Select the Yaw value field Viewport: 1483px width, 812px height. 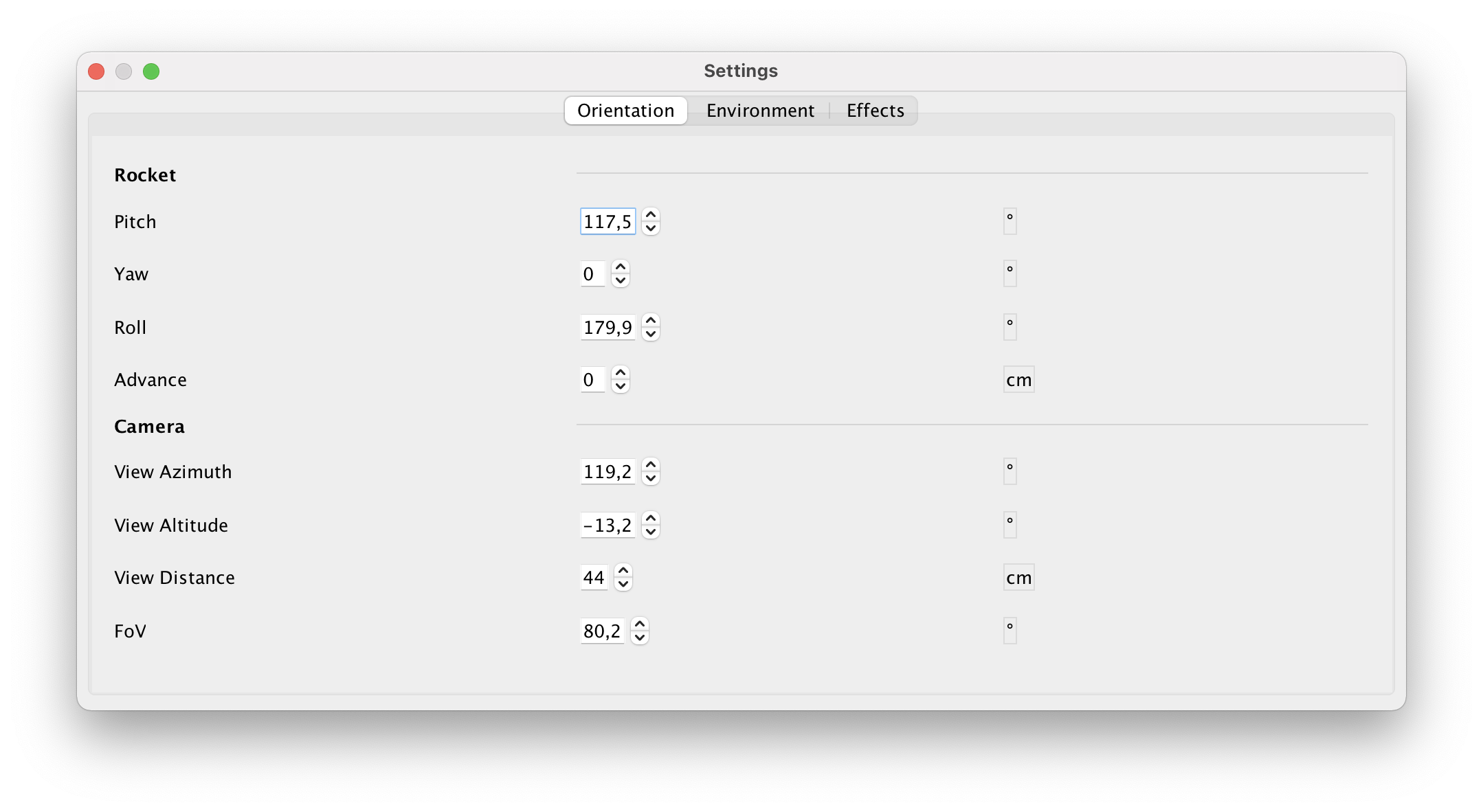pos(592,273)
